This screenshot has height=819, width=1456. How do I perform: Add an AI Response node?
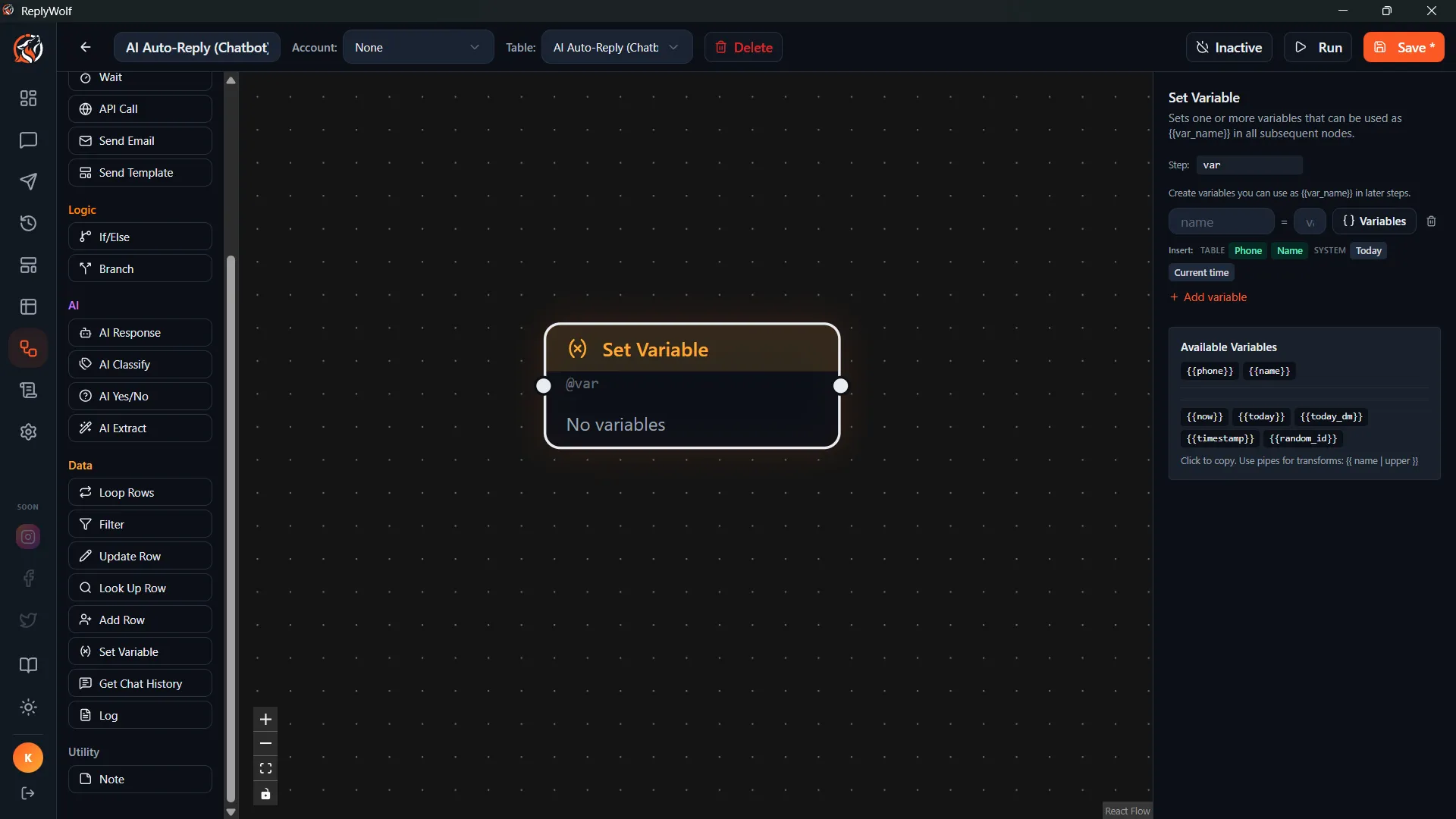[x=140, y=333]
